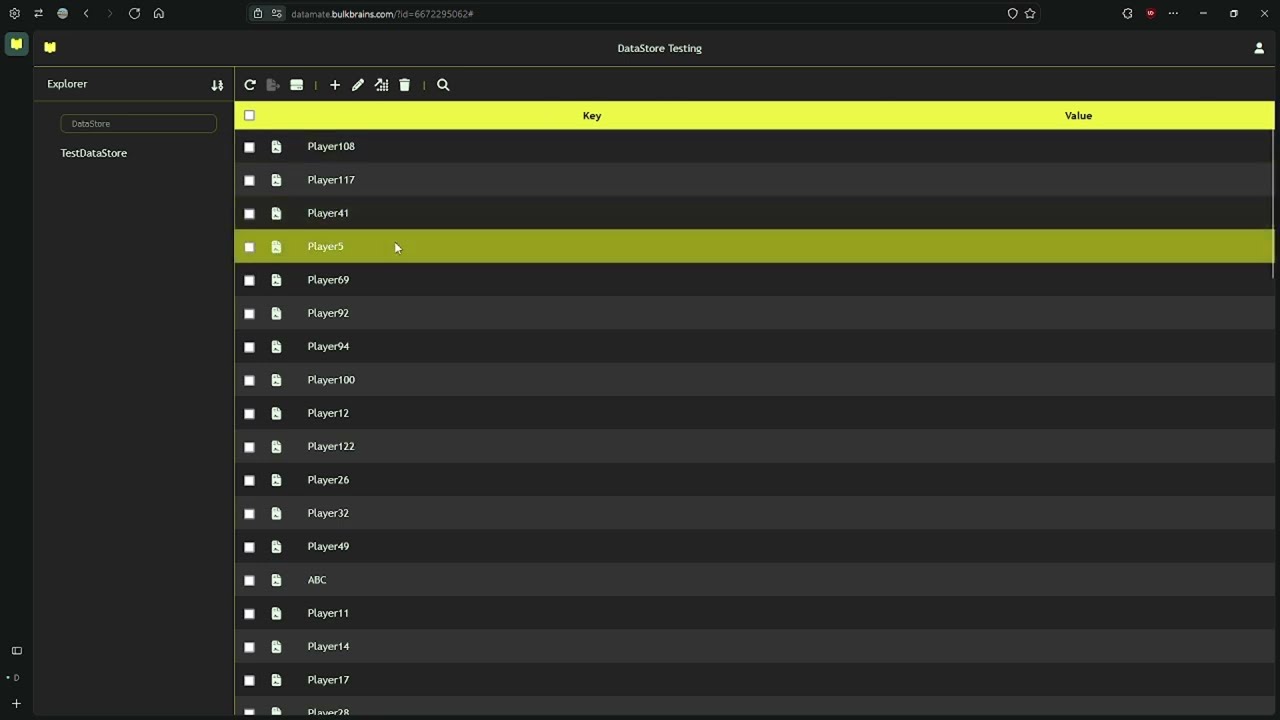Go back in browser history
The height and width of the screenshot is (720, 1280).
tap(86, 14)
